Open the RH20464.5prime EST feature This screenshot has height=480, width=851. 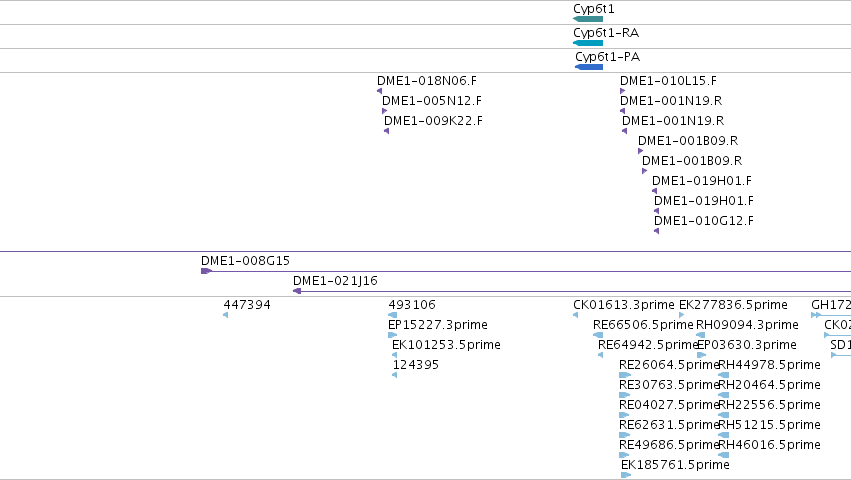723,395
